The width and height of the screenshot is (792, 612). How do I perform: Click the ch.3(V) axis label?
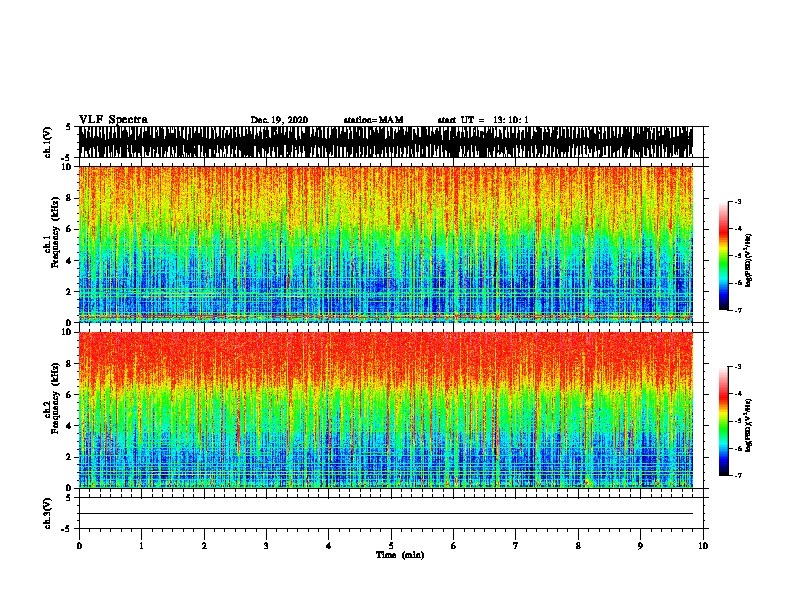[48, 513]
